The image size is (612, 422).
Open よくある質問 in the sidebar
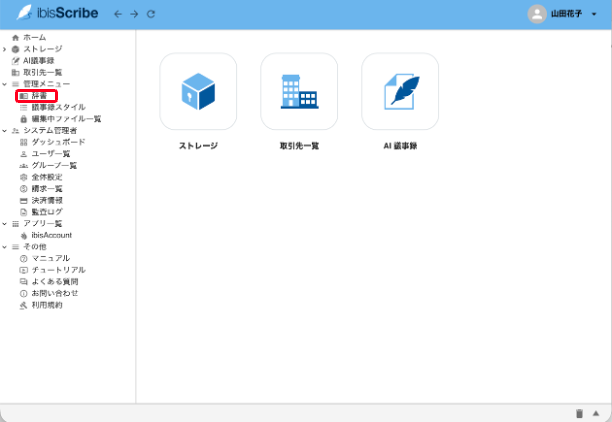coord(54,282)
